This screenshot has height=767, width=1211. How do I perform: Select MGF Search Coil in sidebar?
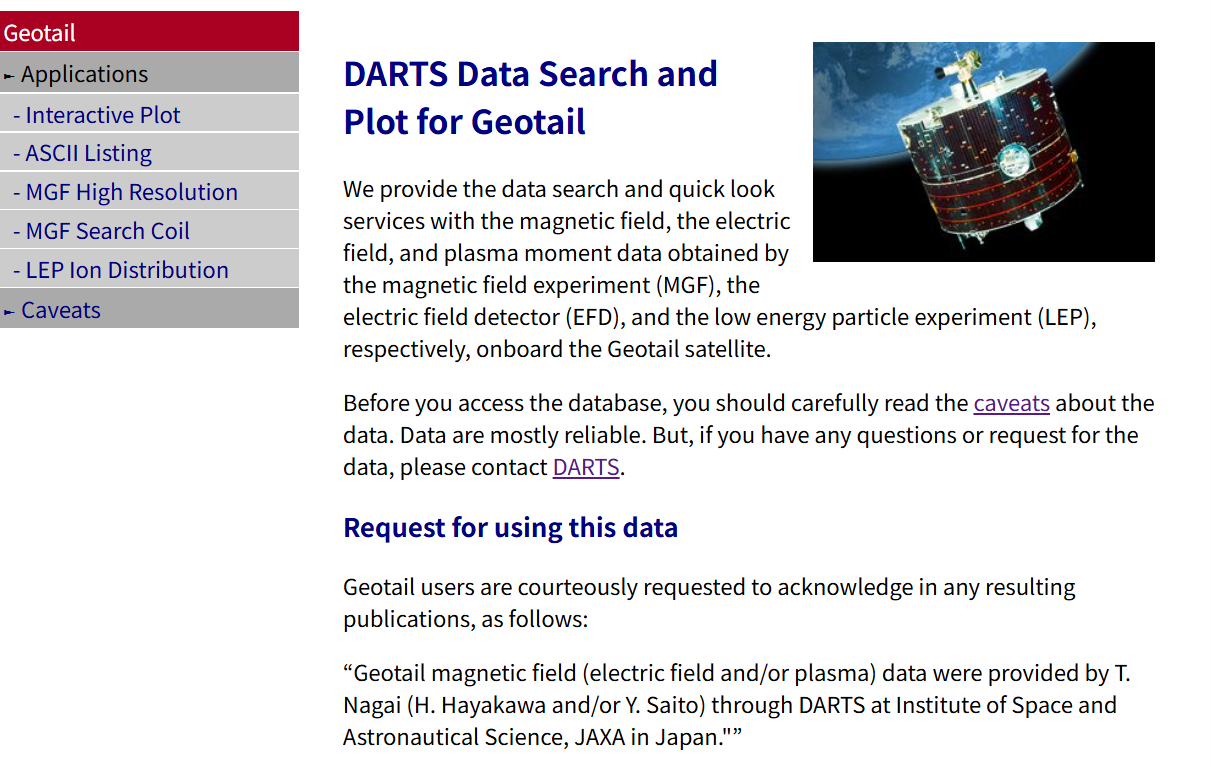pyautogui.click(x=108, y=231)
